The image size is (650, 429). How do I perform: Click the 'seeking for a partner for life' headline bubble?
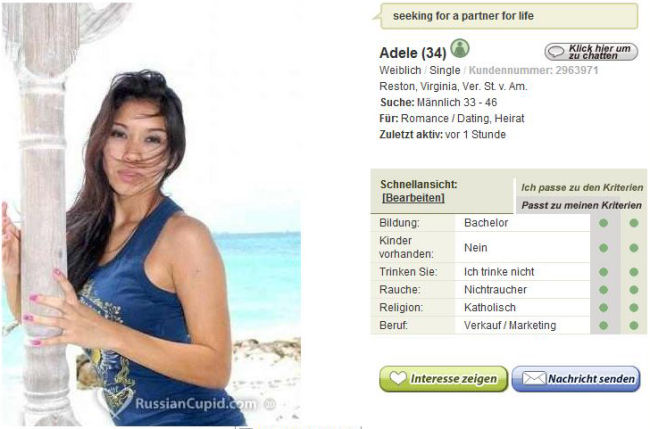509,16
